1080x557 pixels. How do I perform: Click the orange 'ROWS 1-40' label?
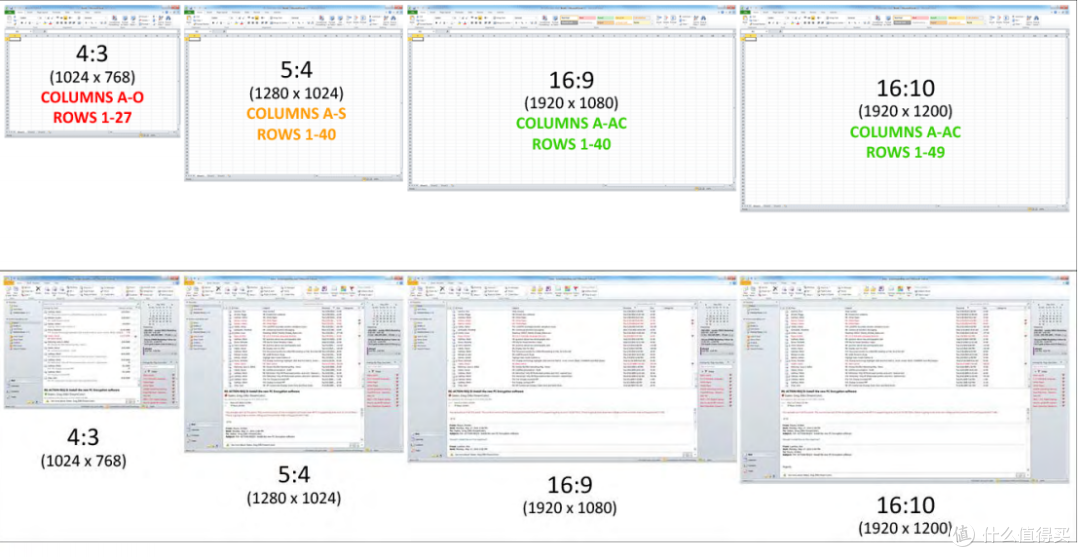tap(297, 134)
